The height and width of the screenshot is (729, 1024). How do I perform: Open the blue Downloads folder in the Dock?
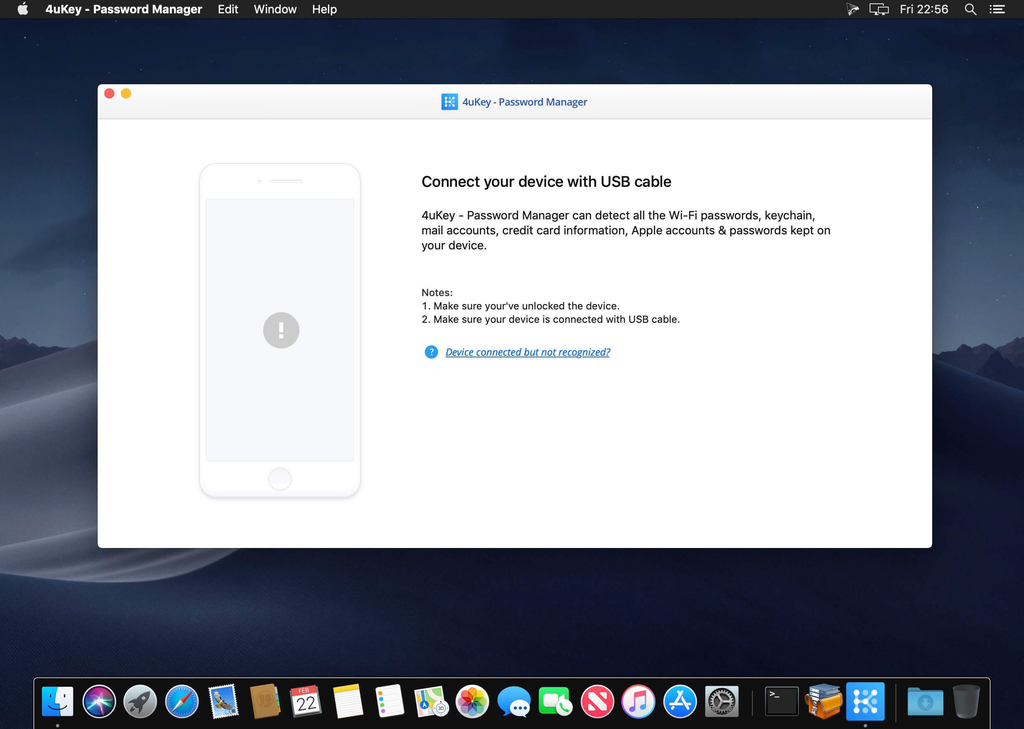pos(923,702)
